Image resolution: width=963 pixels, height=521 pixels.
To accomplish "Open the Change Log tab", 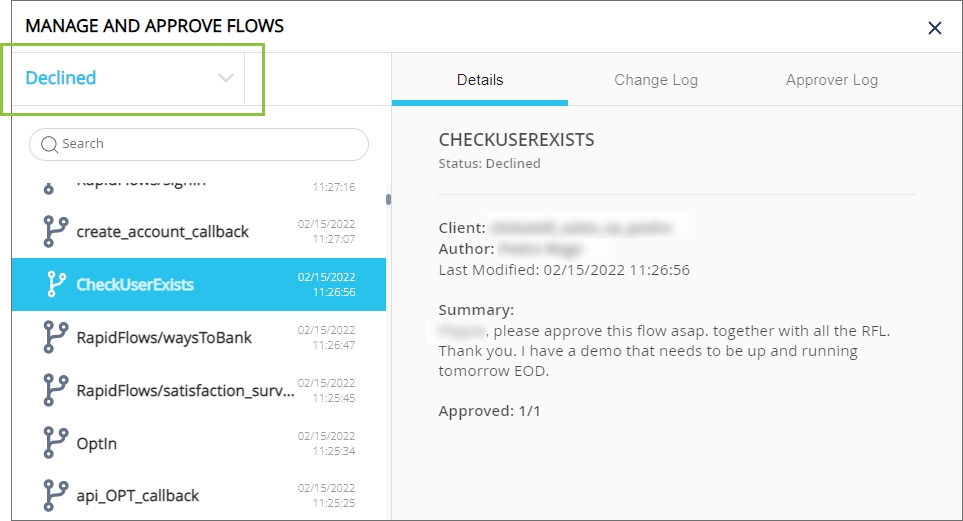I will 656,80.
